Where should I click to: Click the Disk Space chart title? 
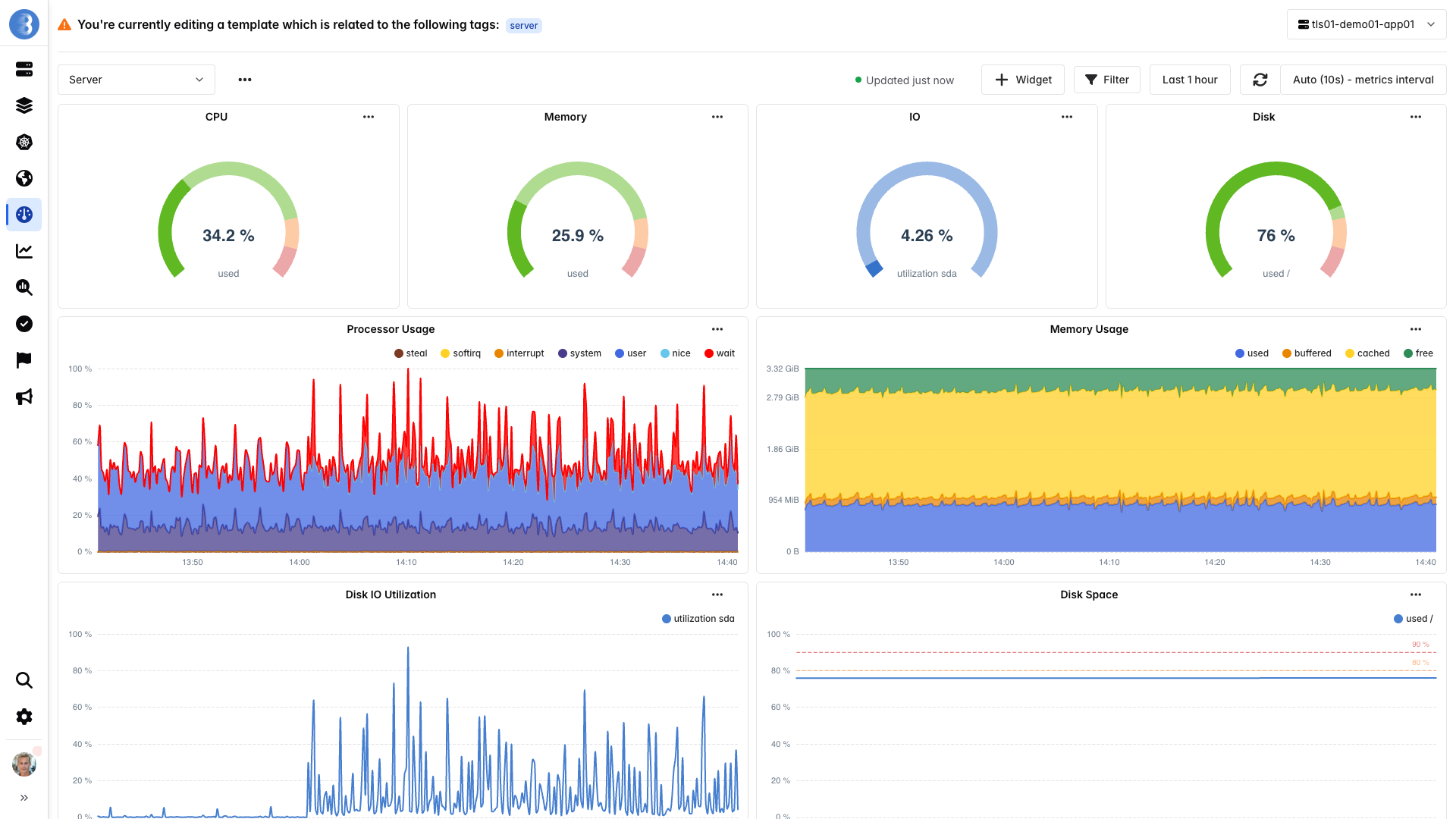(1089, 595)
